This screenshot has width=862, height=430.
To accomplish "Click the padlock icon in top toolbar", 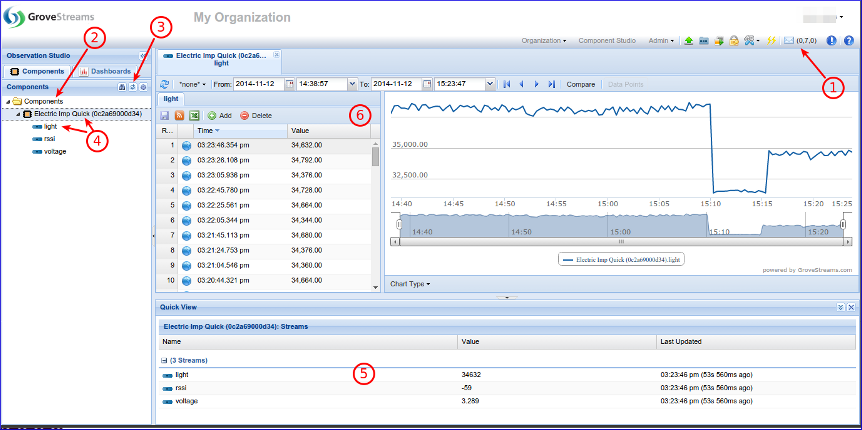I will (x=734, y=41).
